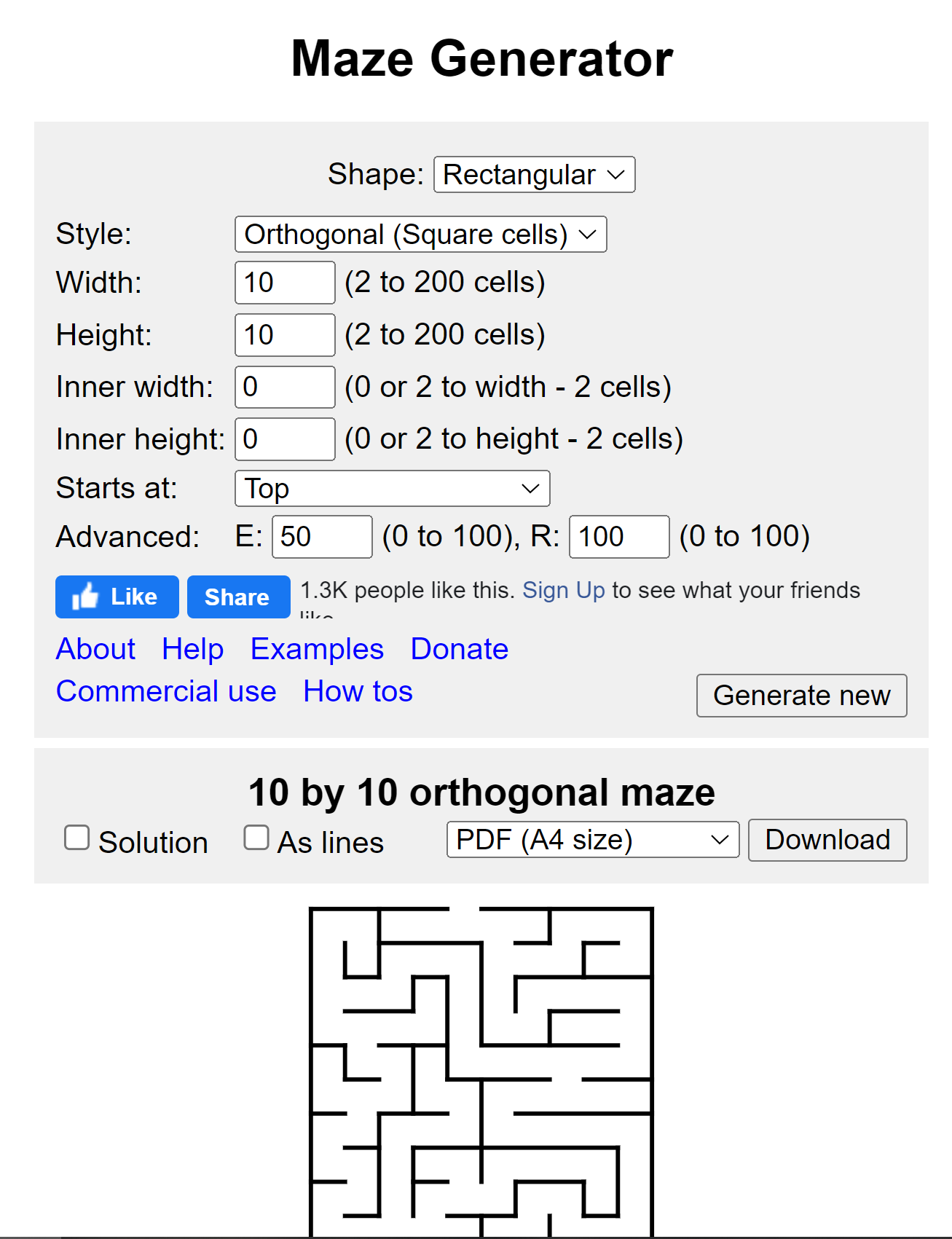The image size is (952, 1239).
Task: Open the Shape dropdown
Action: pyautogui.click(x=534, y=174)
